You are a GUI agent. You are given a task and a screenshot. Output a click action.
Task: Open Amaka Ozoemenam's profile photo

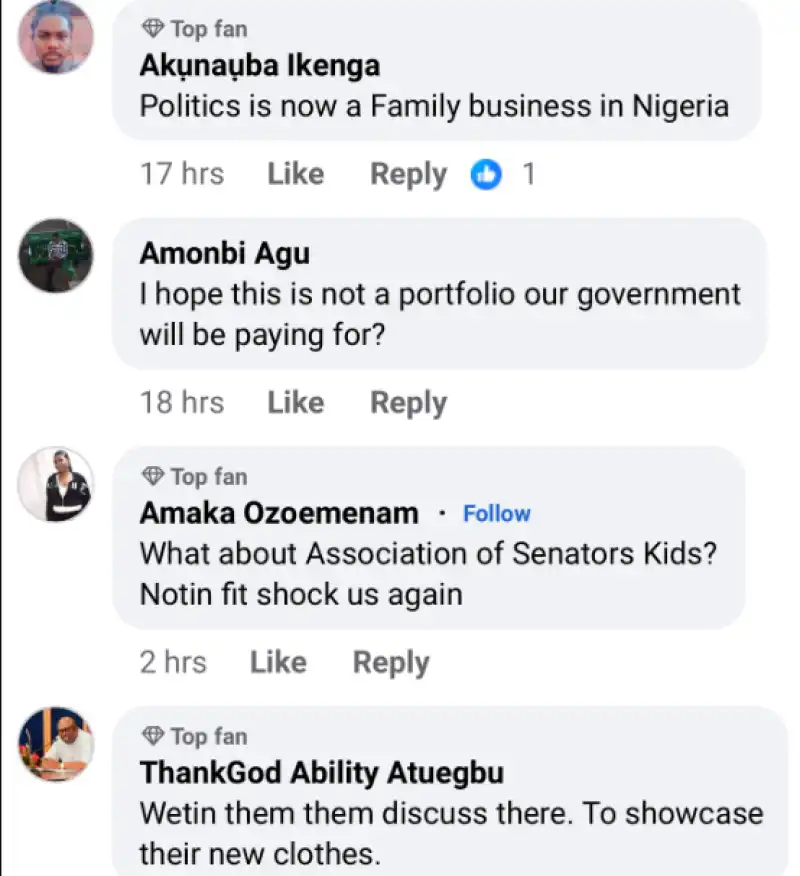[x=56, y=484]
